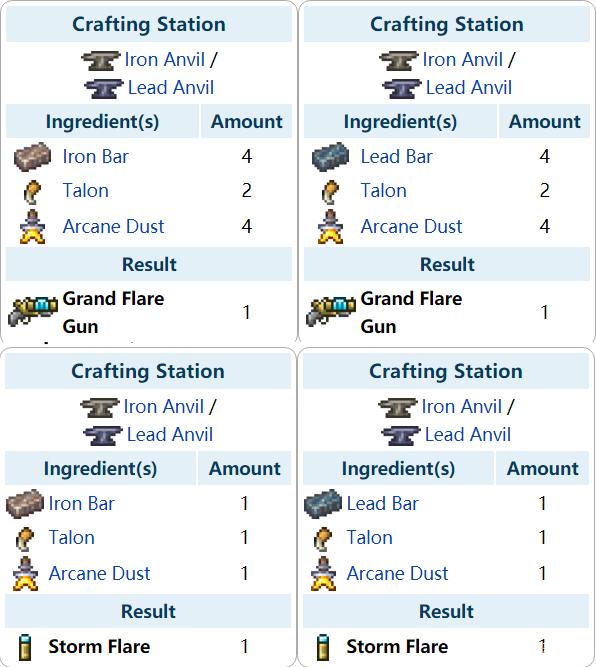Click Iron Anvil icon in top-right recipe
This screenshot has height=667, width=596.
[x=399, y=60]
